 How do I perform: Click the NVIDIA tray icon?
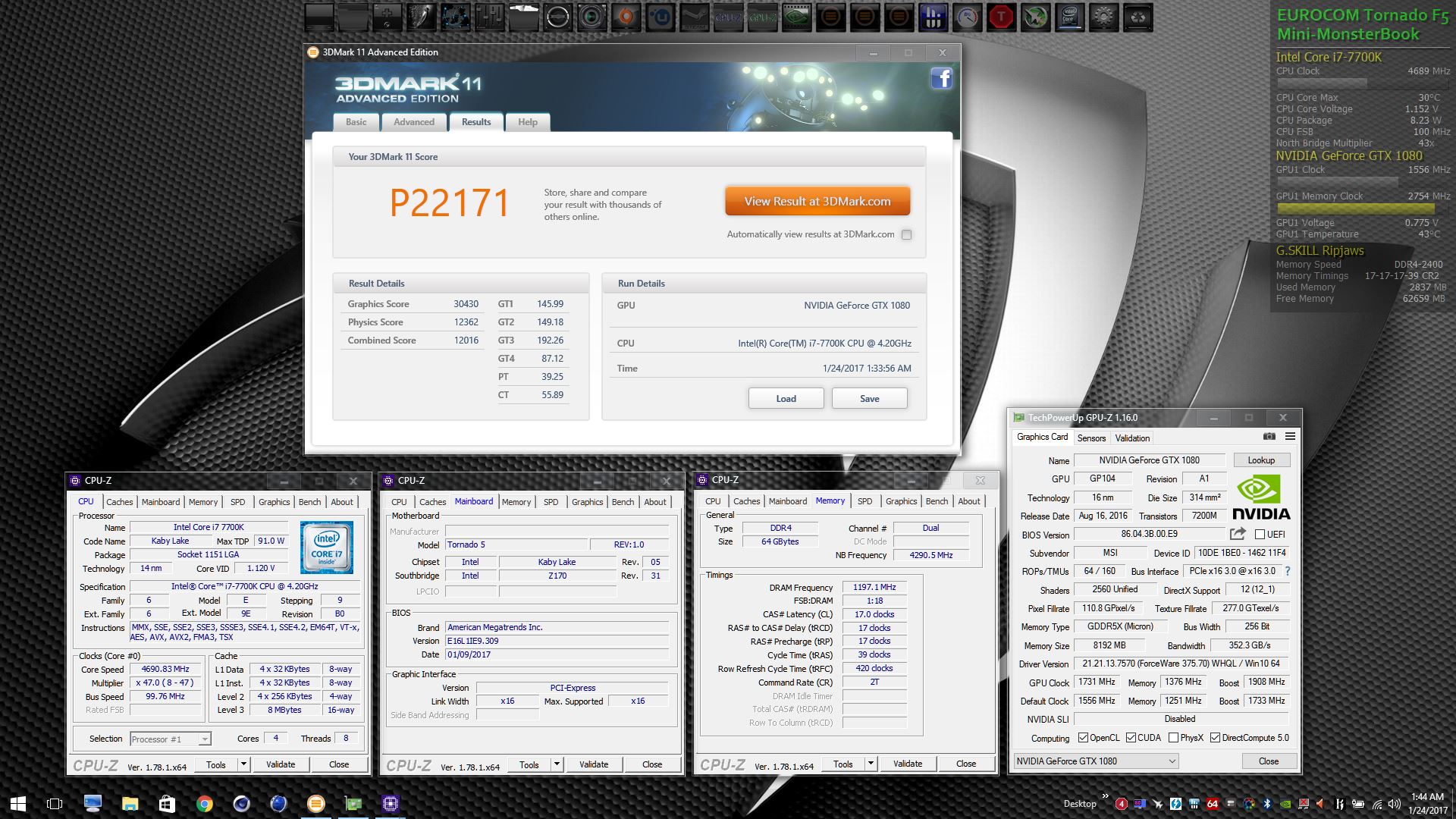[x=1285, y=804]
